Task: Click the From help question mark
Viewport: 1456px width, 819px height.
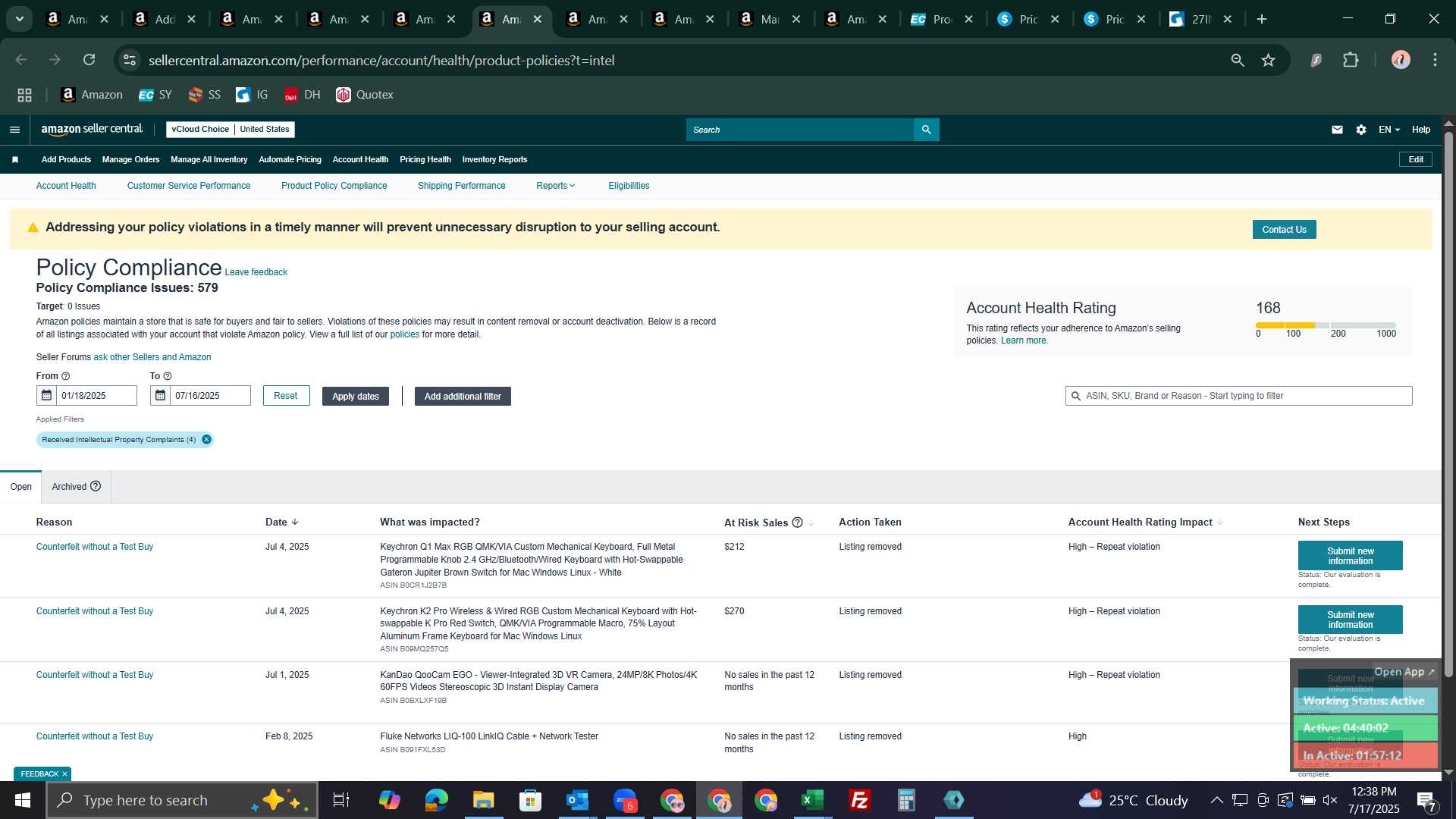Action: tap(65, 376)
